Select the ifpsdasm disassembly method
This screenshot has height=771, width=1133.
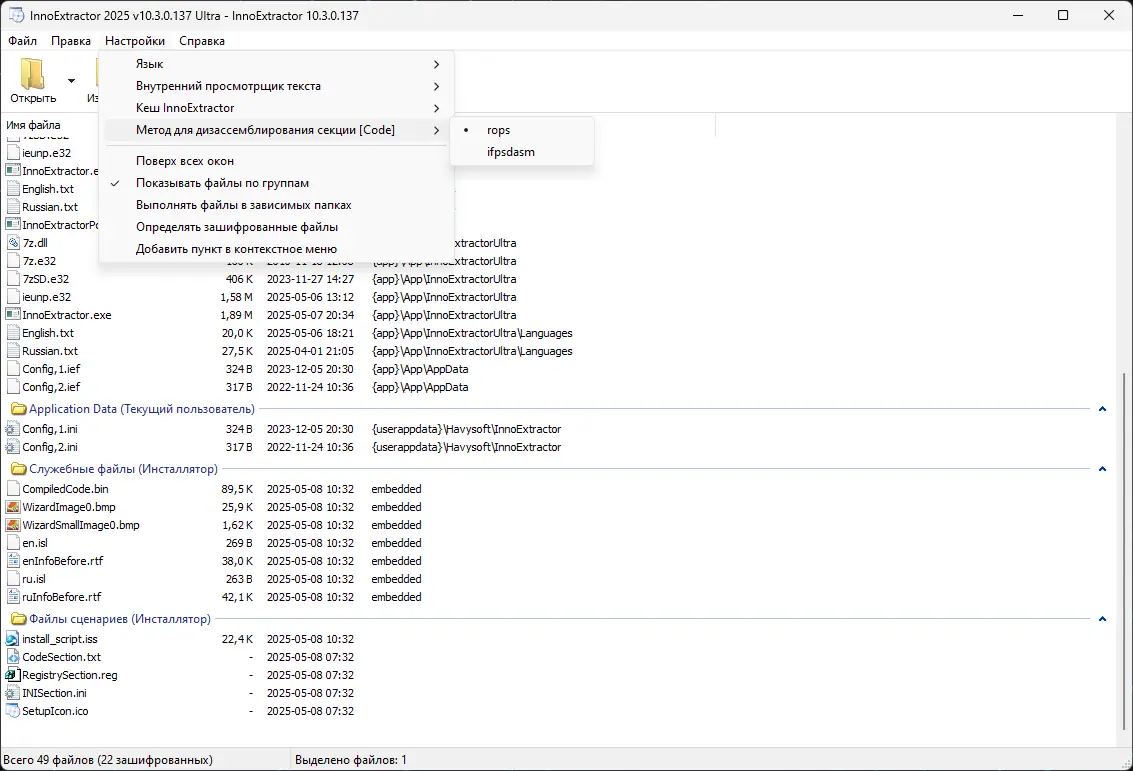522,152
